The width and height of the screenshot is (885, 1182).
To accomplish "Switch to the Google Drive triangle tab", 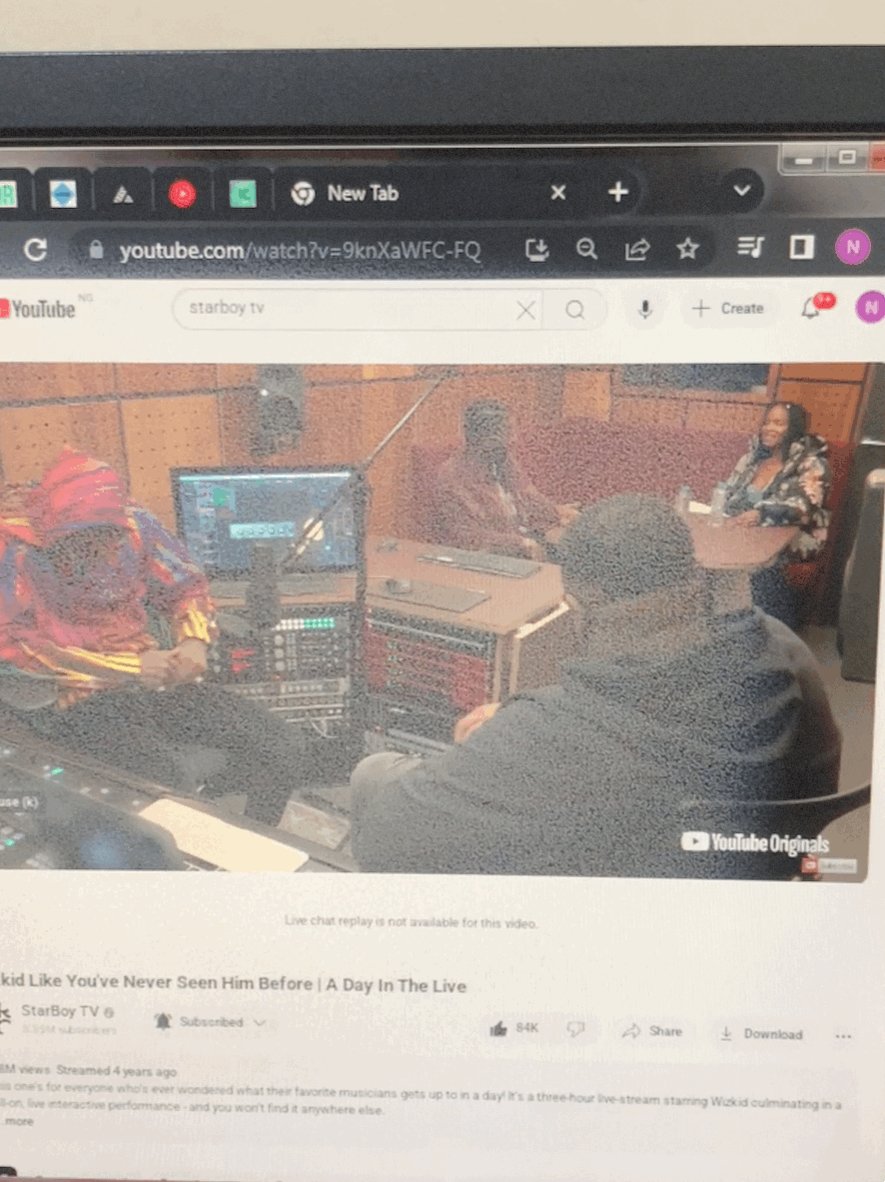I will [123, 194].
